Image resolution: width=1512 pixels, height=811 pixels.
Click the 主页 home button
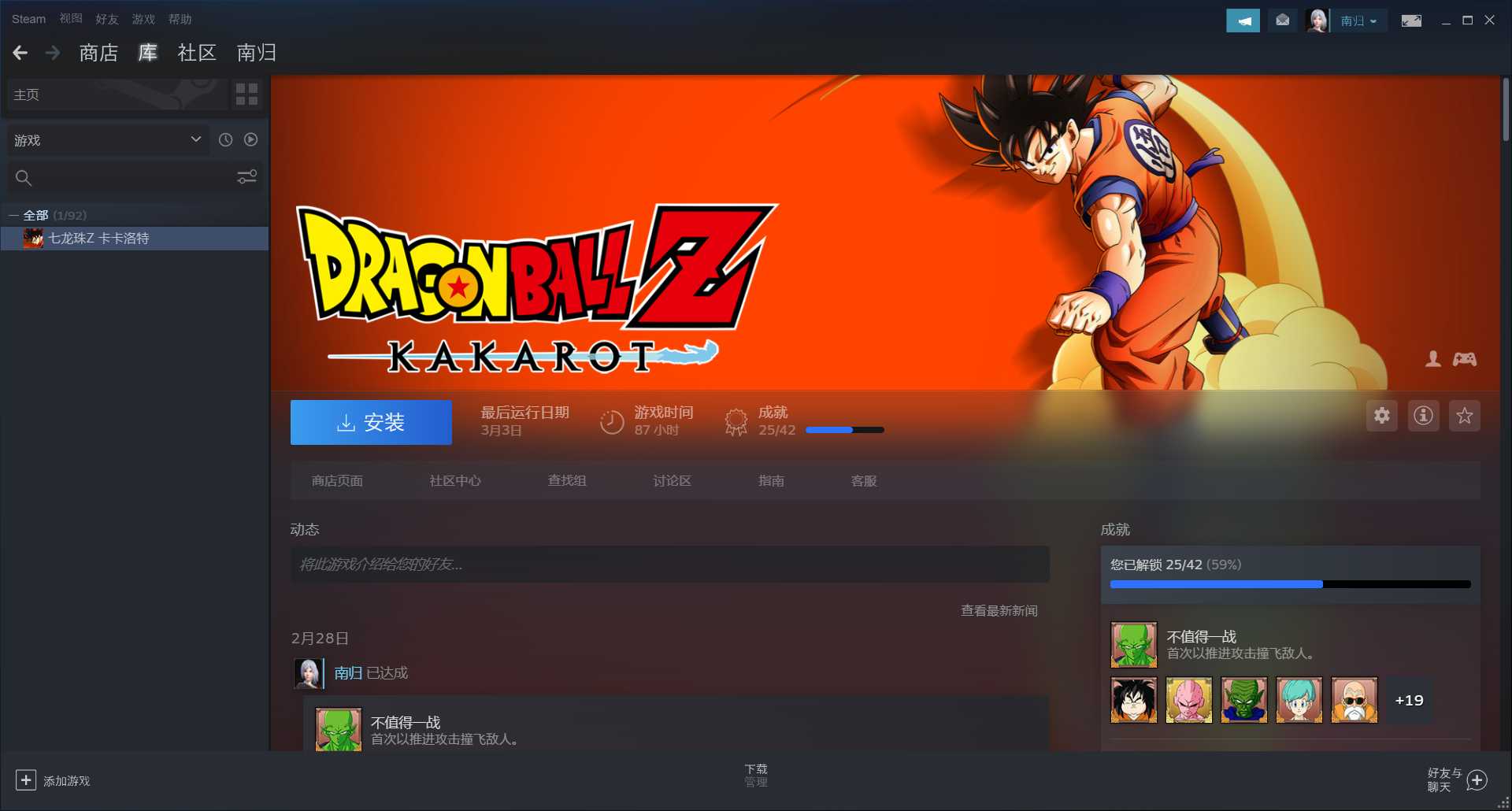click(x=117, y=94)
